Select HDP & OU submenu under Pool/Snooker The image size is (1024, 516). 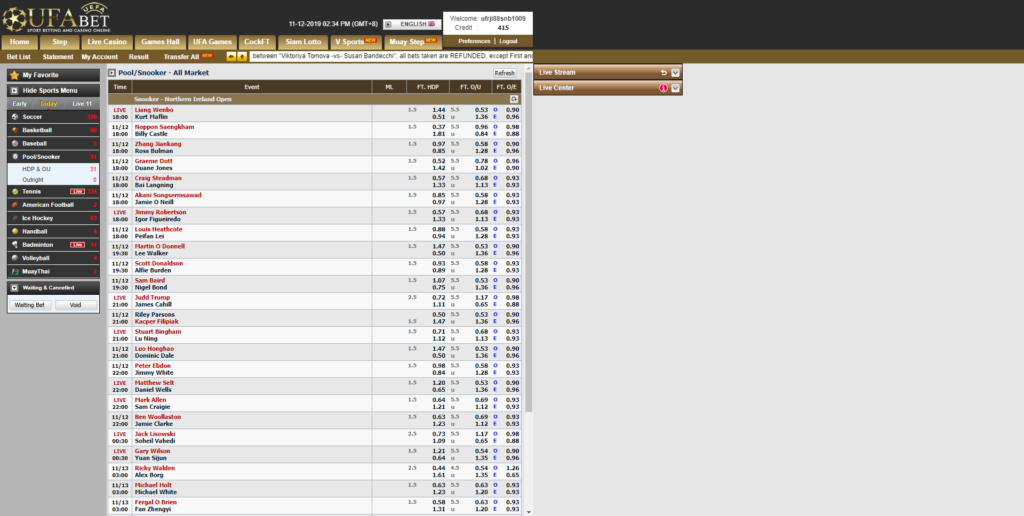coord(37,169)
